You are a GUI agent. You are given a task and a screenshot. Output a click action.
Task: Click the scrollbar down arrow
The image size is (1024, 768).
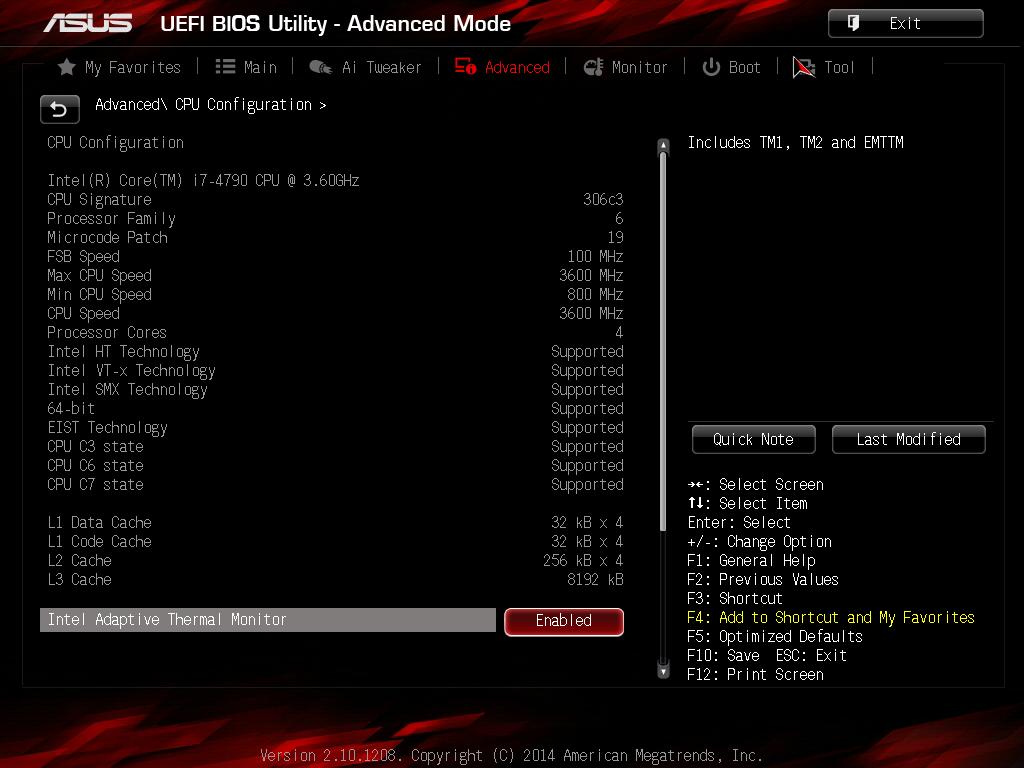(x=664, y=671)
